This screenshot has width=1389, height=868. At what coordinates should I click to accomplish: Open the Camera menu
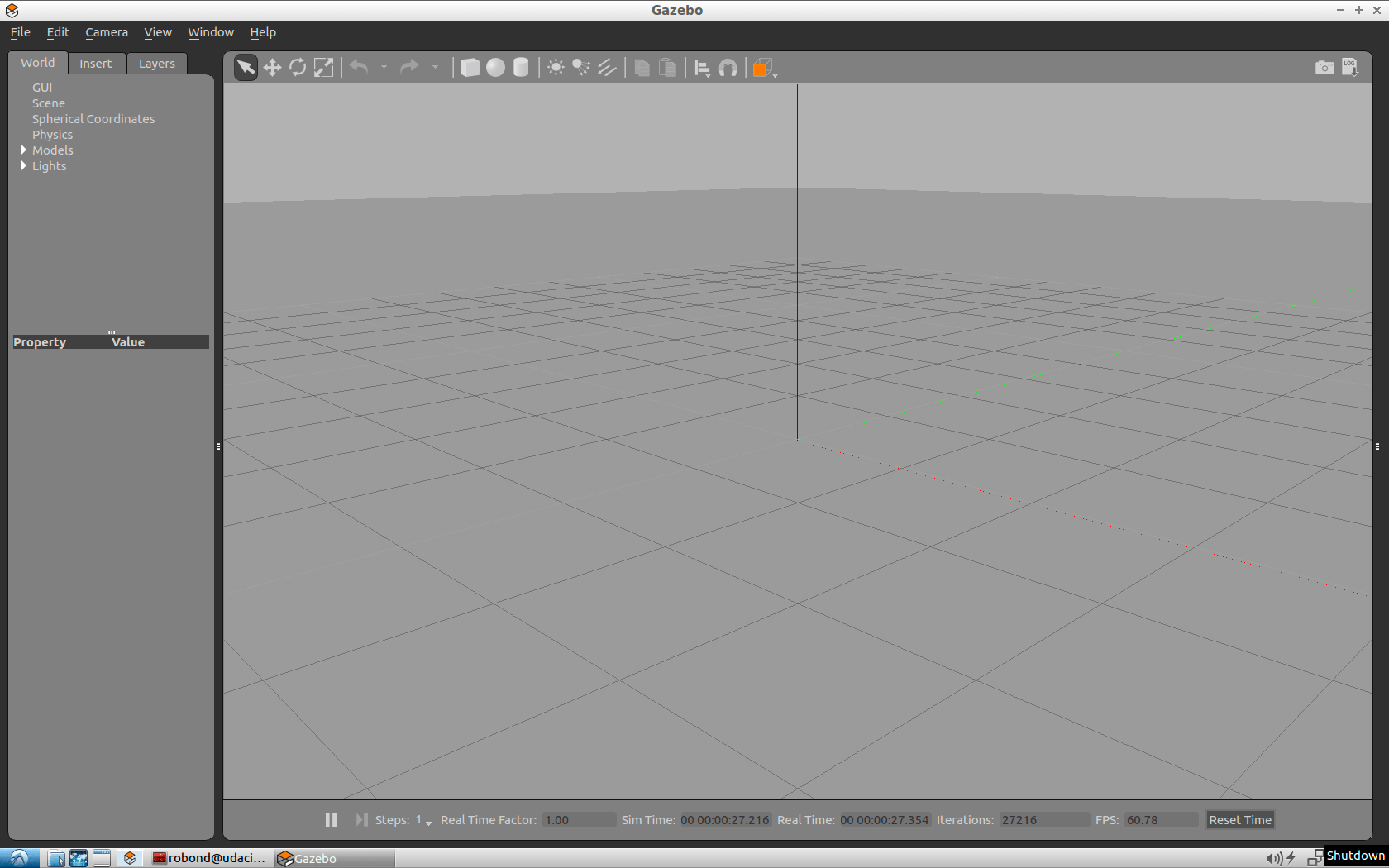coord(107,32)
